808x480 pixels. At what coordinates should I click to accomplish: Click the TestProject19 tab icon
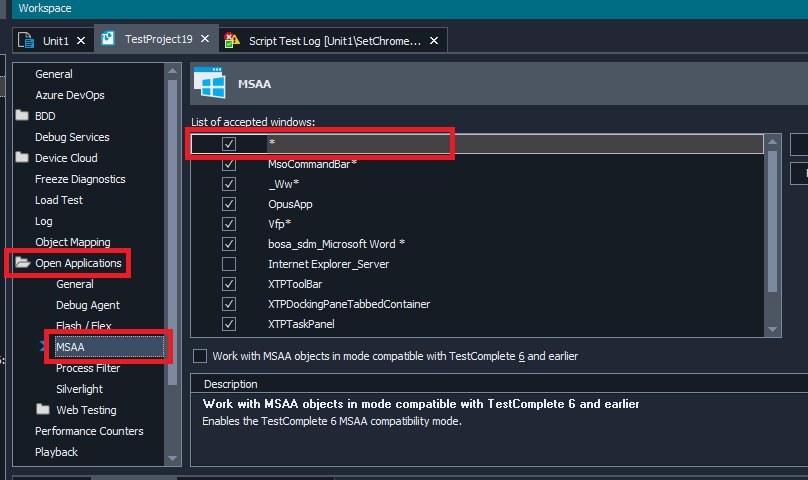pos(108,39)
